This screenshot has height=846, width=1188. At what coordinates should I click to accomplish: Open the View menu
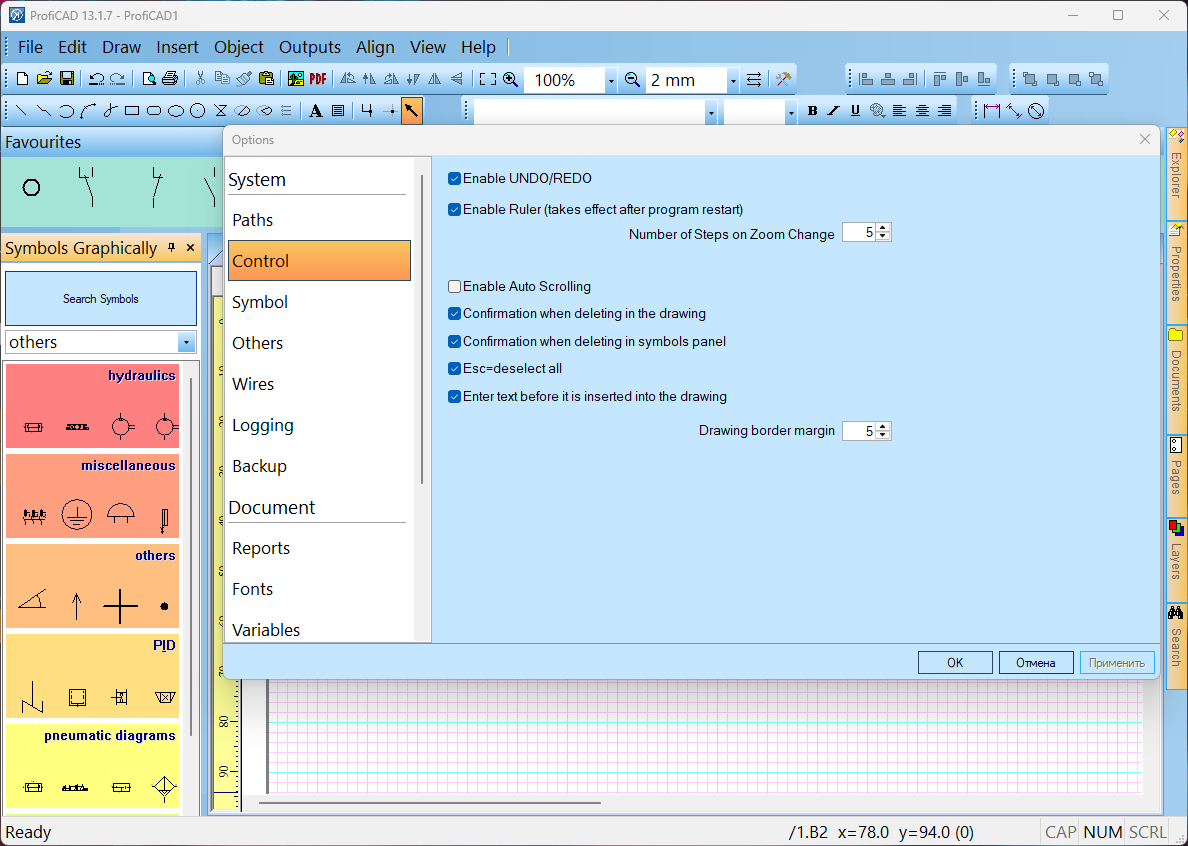(427, 47)
